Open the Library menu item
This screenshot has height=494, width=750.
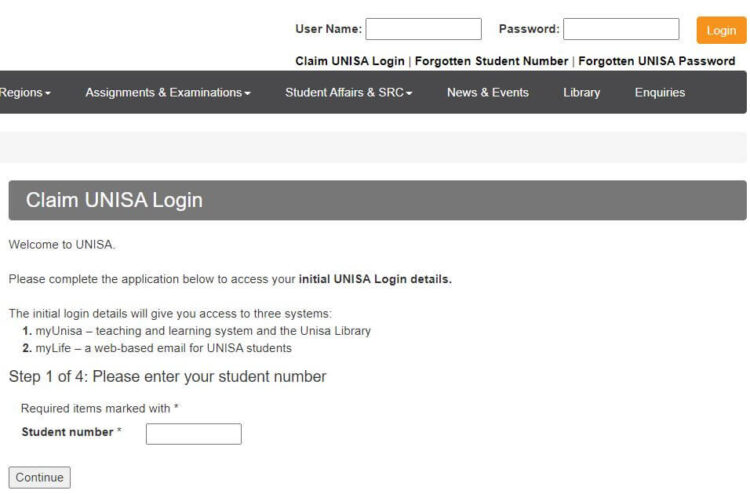(581, 92)
